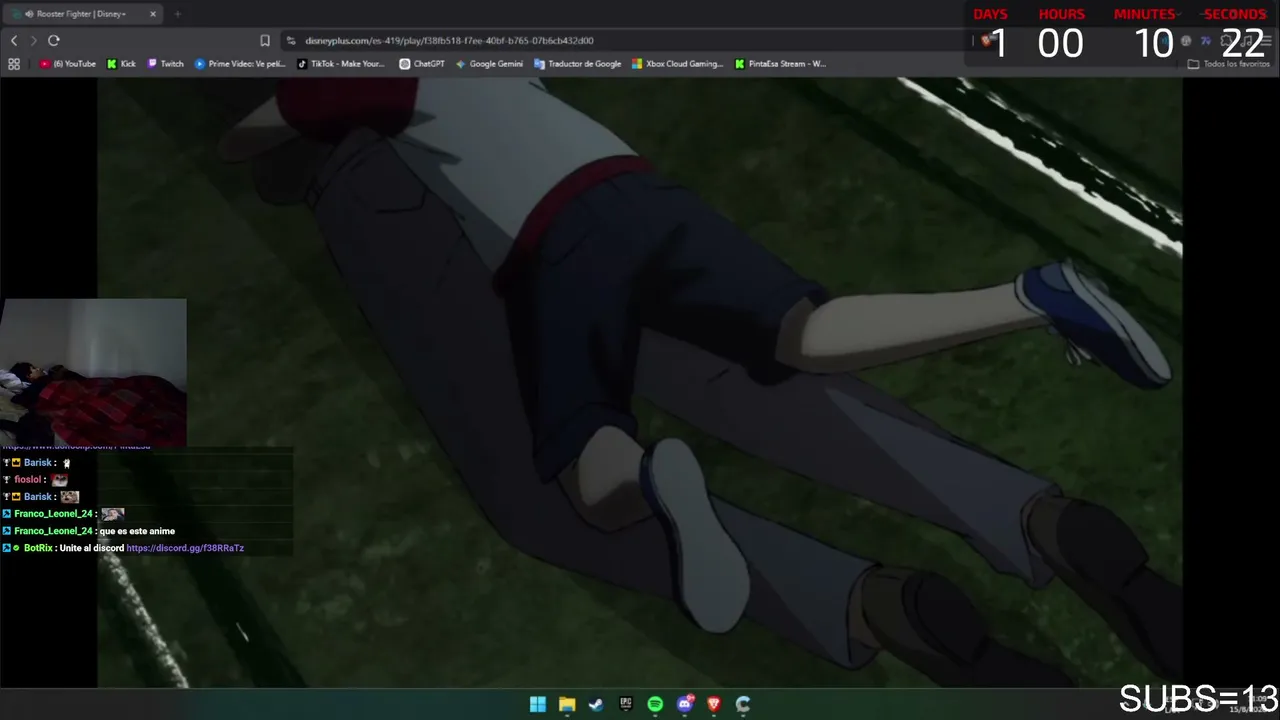This screenshot has height=720, width=1280.
Task: Reload the Disney+ page
Action: coord(54,40)
